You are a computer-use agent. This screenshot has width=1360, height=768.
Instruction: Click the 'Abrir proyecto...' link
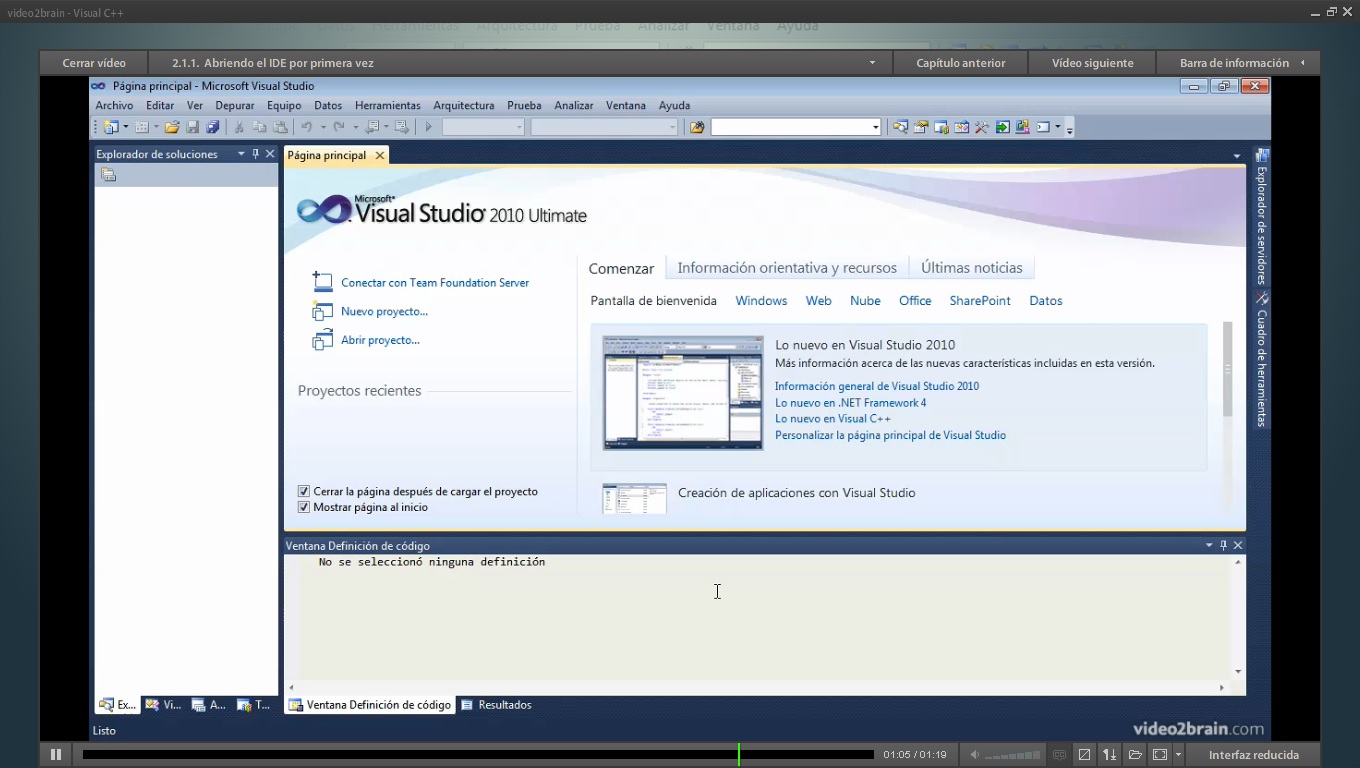(x=380, y=340)
